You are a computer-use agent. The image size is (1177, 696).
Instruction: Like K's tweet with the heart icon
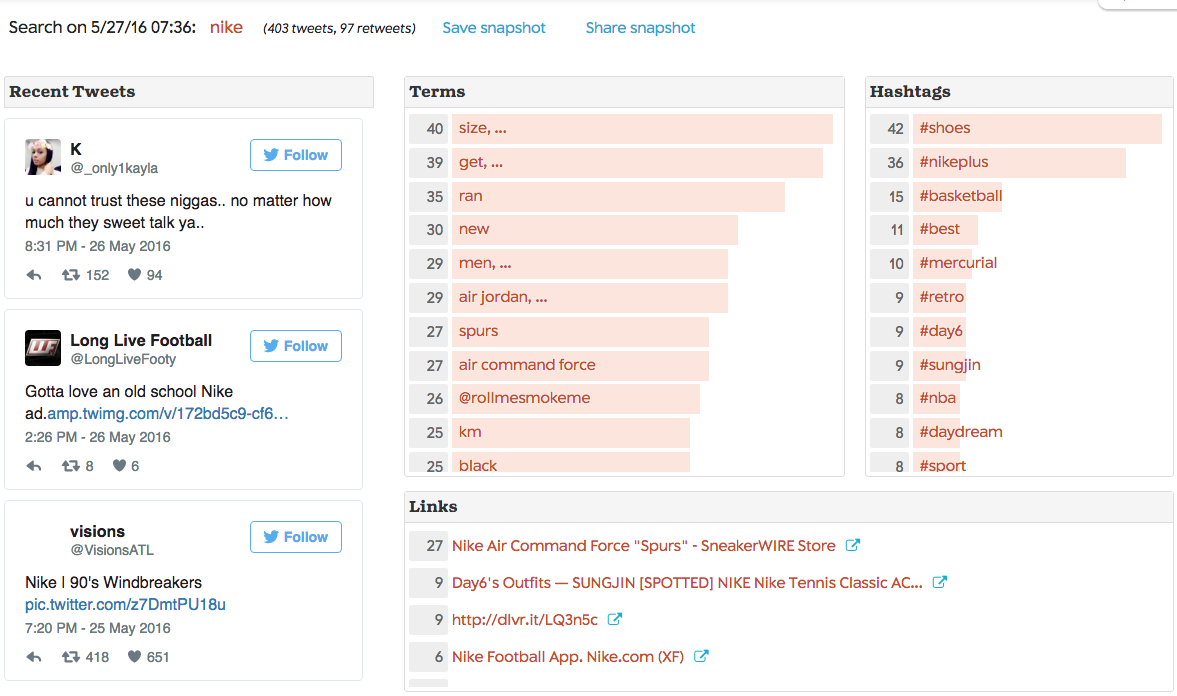tap(134, 274)
